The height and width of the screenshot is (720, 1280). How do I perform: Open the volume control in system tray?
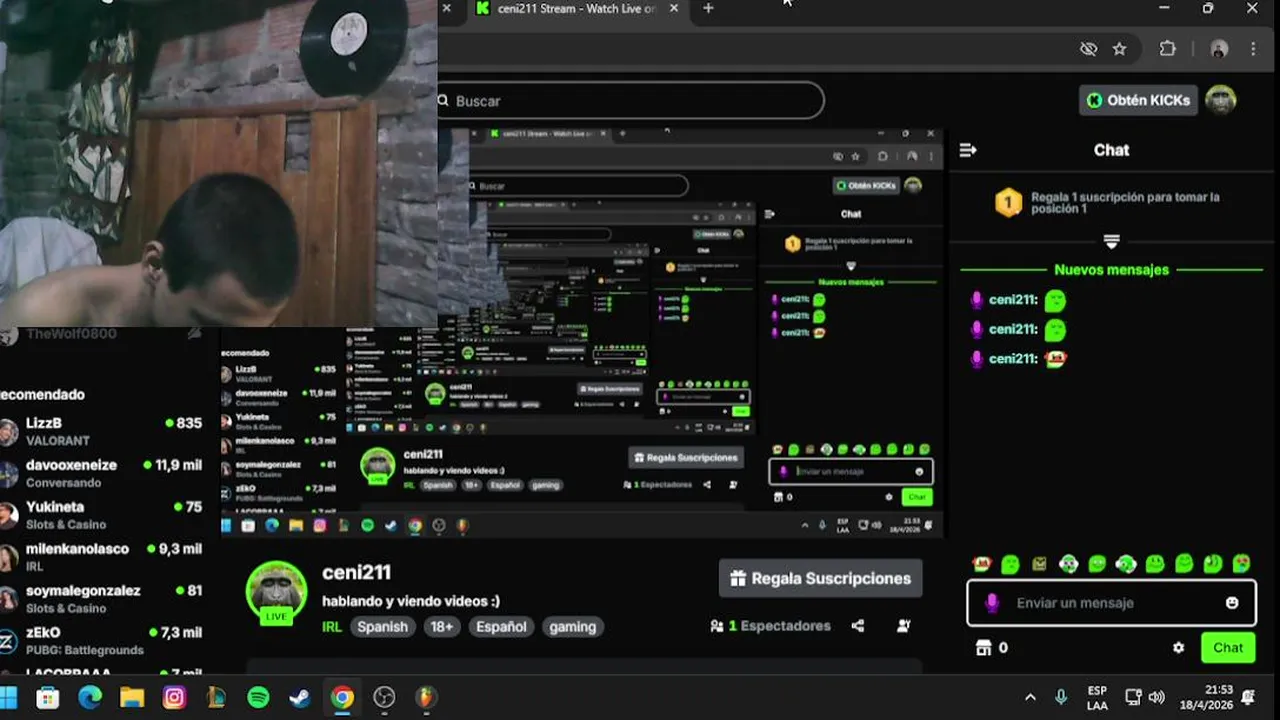1157,697
